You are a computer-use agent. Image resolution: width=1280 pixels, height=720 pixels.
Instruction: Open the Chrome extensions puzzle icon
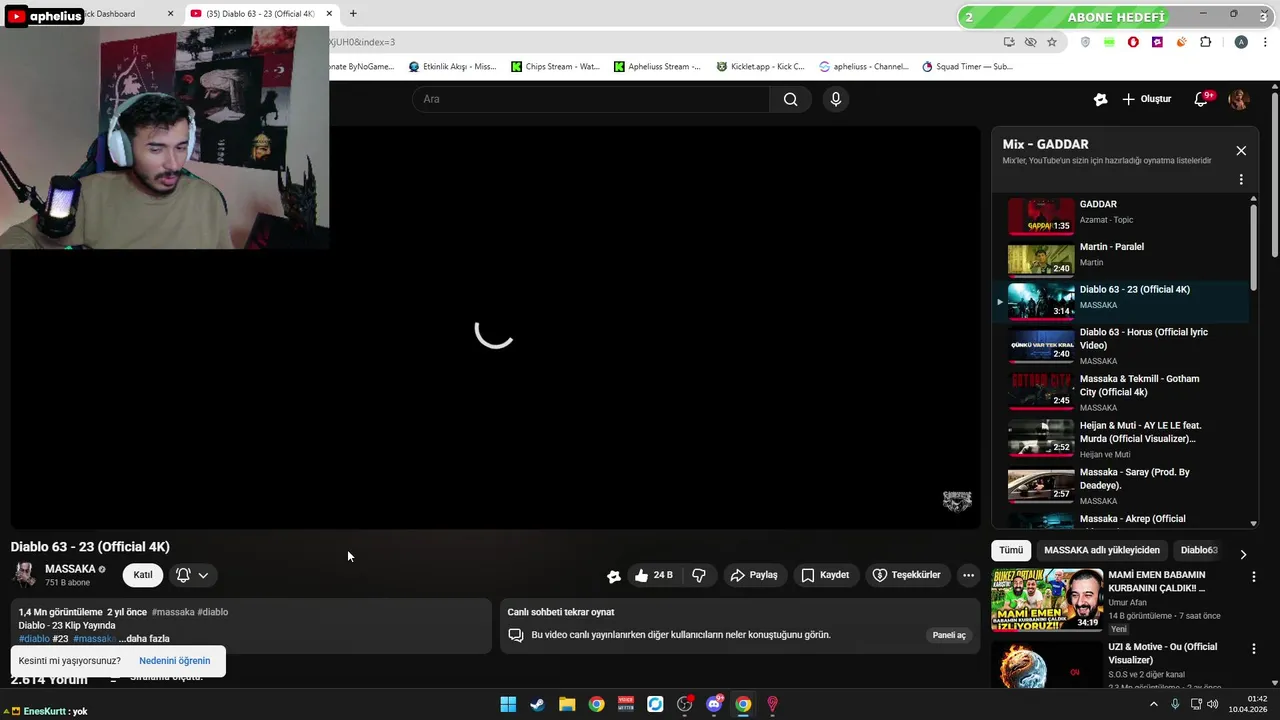pyautogui.click(x=1205, y=42)
